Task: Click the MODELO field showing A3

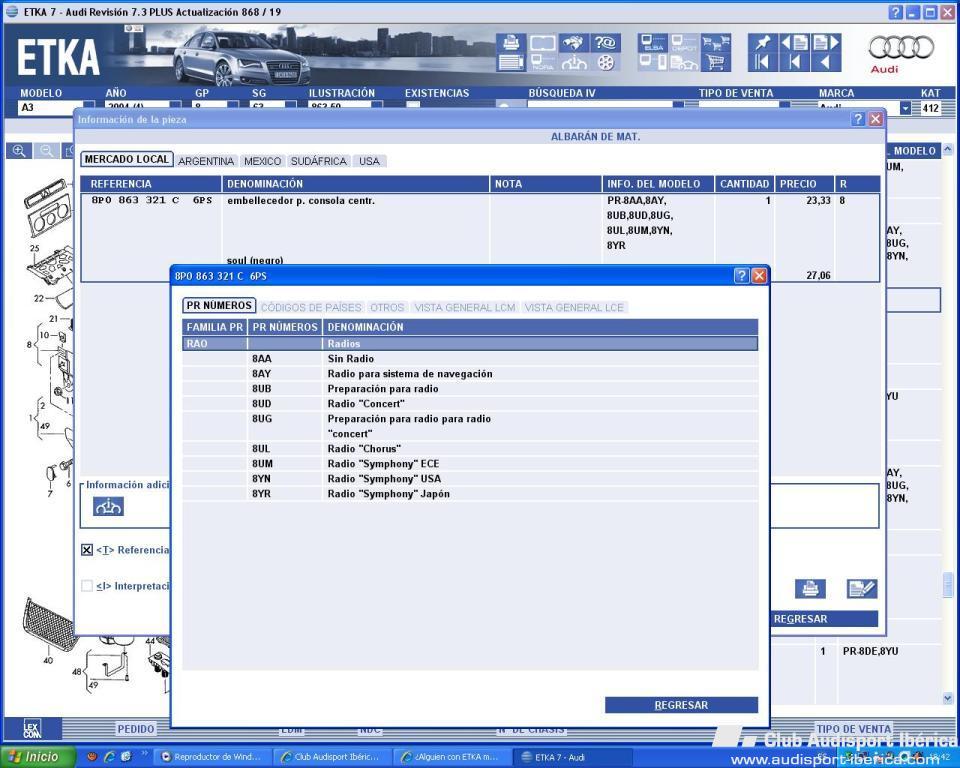Action: [x=50, y=108]
